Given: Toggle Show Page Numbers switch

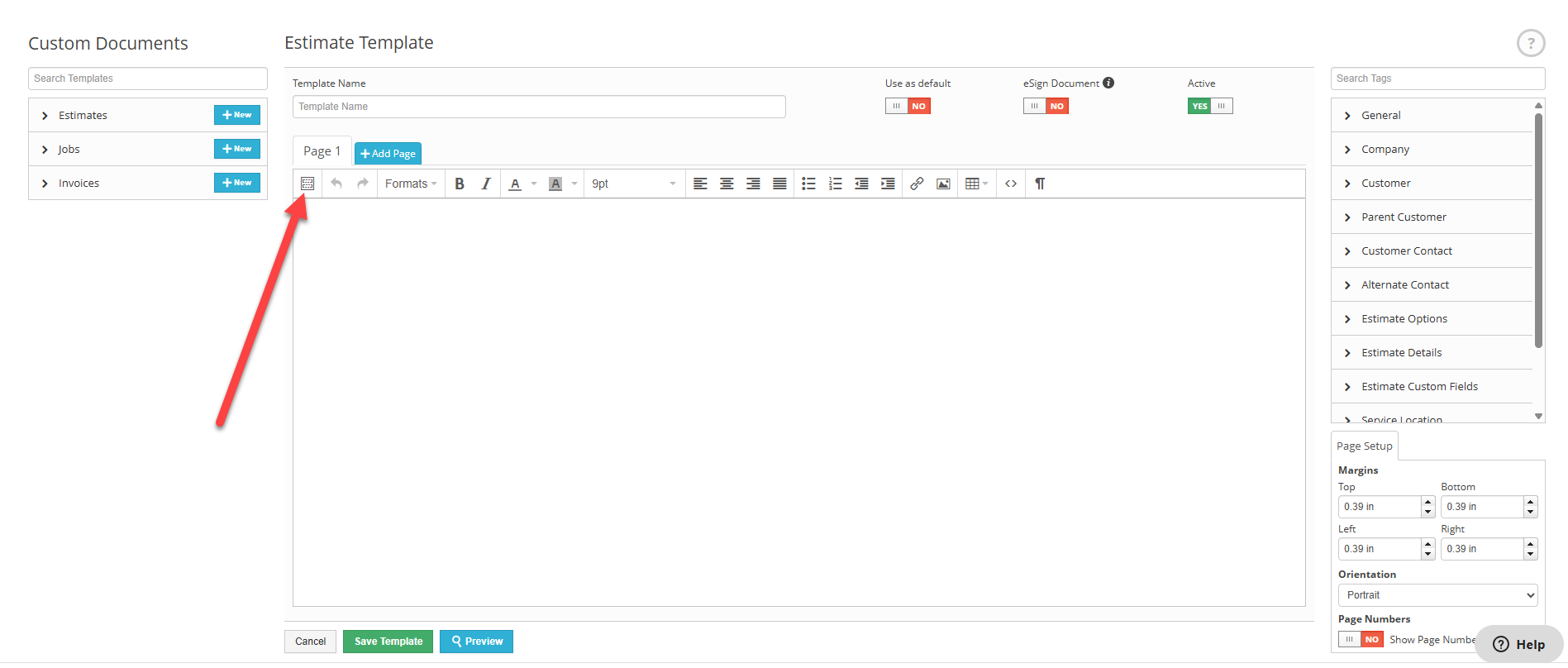Looking at the screenshot, I should 1361,639.
